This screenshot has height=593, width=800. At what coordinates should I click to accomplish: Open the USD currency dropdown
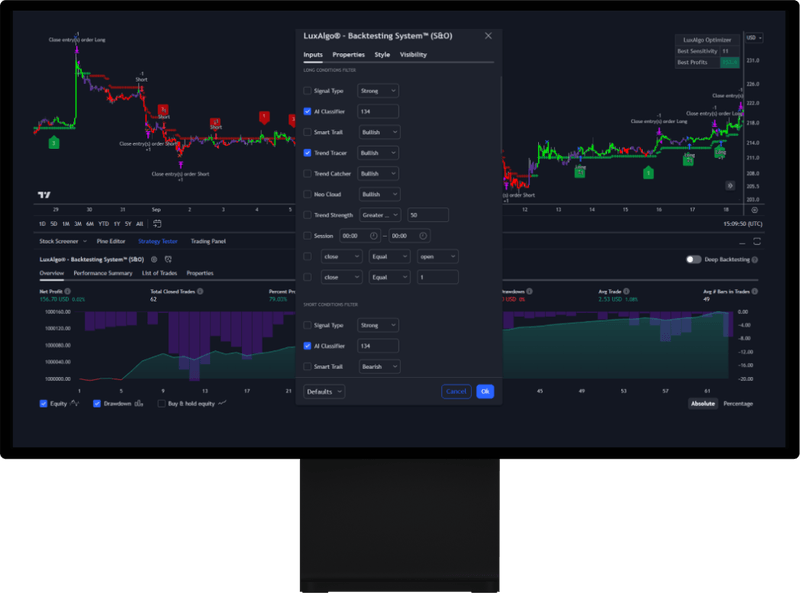(x=754, y=38)
